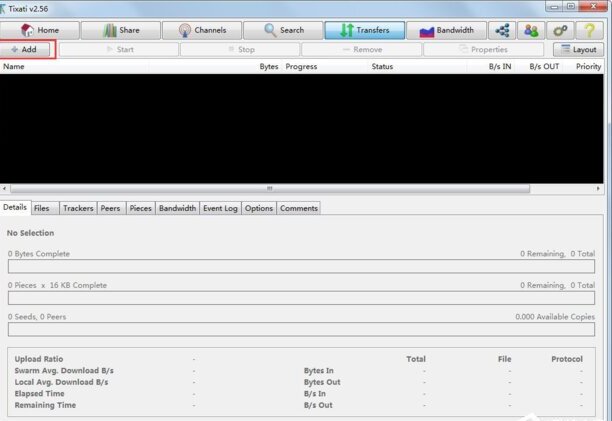
Task: Switch to the Details tab
Action: (15, 207)
